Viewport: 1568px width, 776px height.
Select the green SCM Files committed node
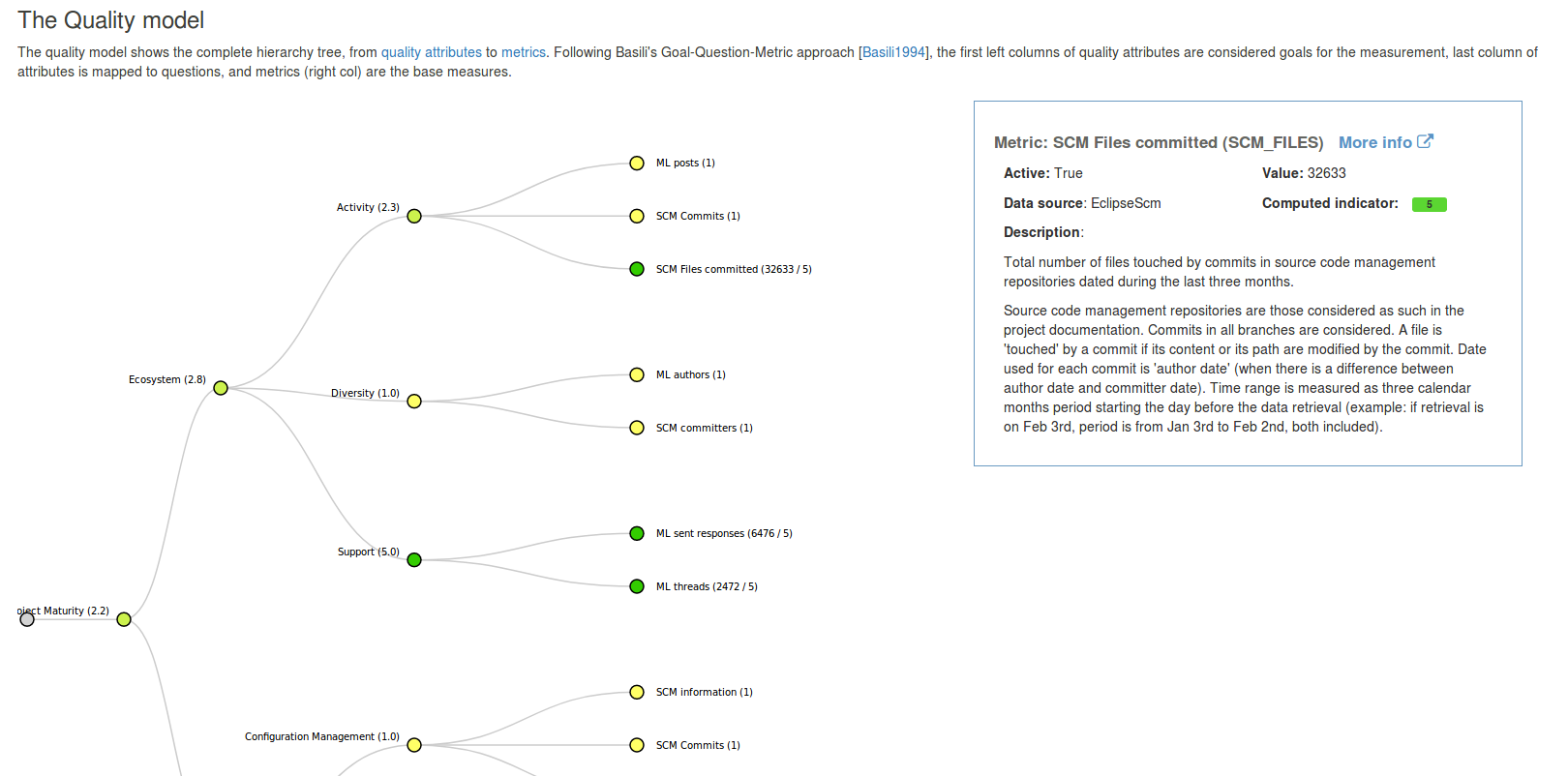pos(637,269)
